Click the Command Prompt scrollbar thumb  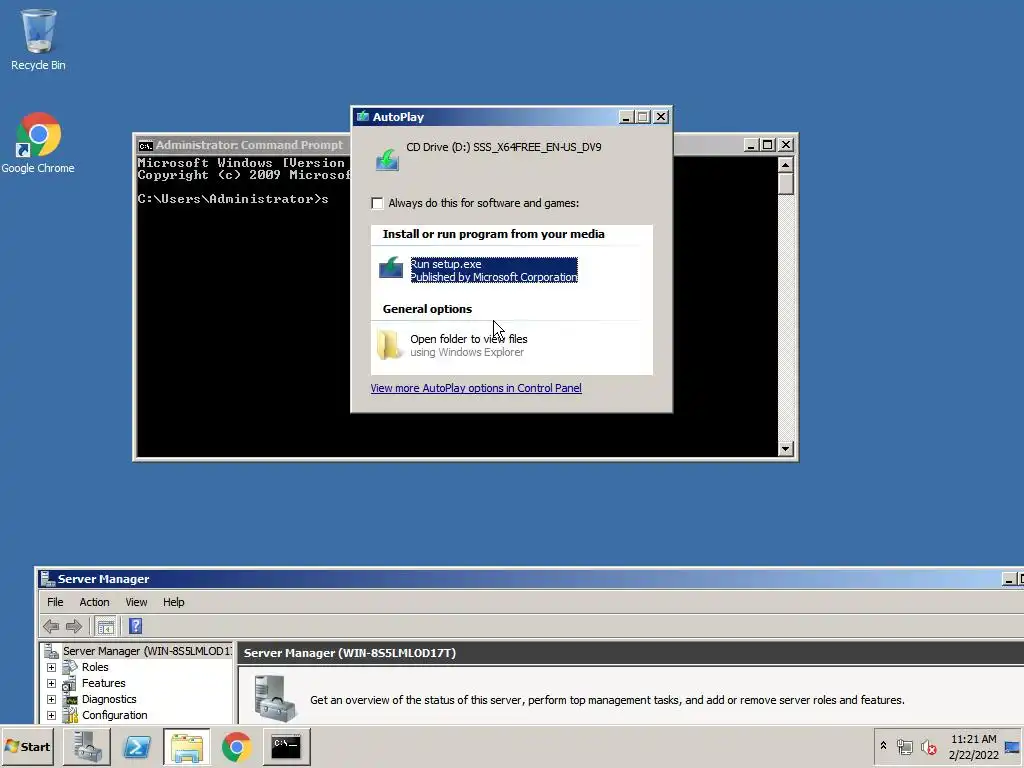pos(786,184)
